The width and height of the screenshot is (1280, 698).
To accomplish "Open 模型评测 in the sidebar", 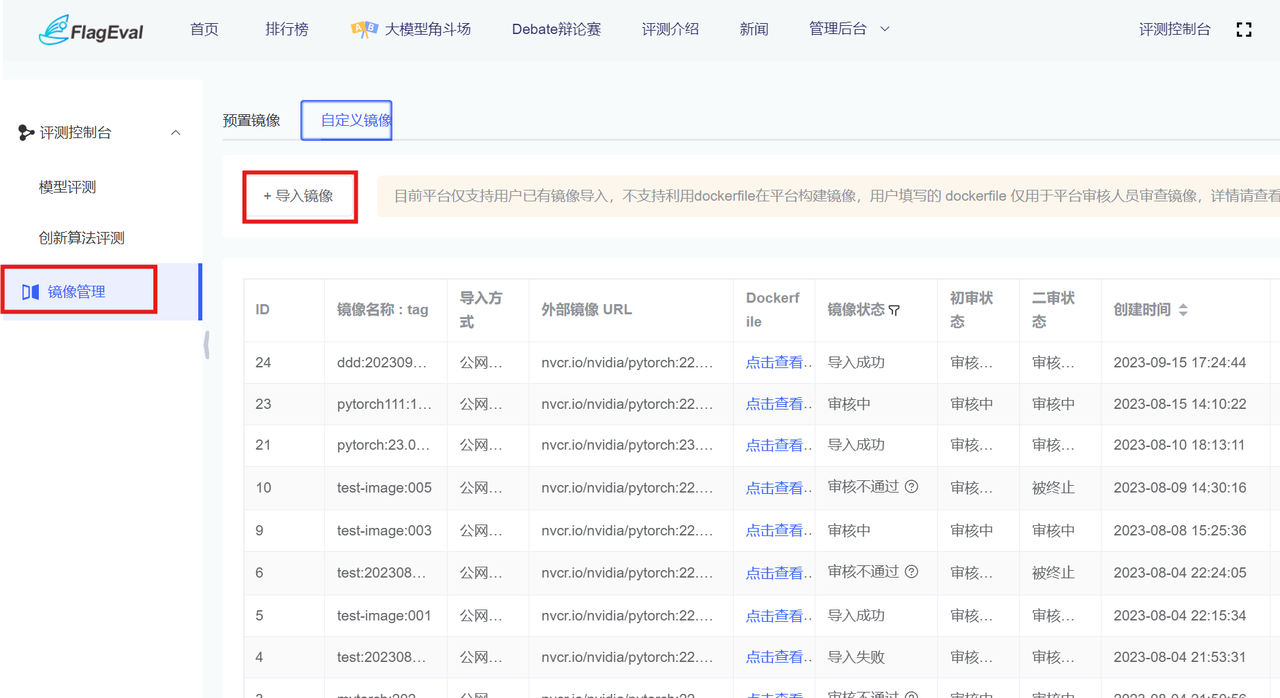I will click(67, 187).
